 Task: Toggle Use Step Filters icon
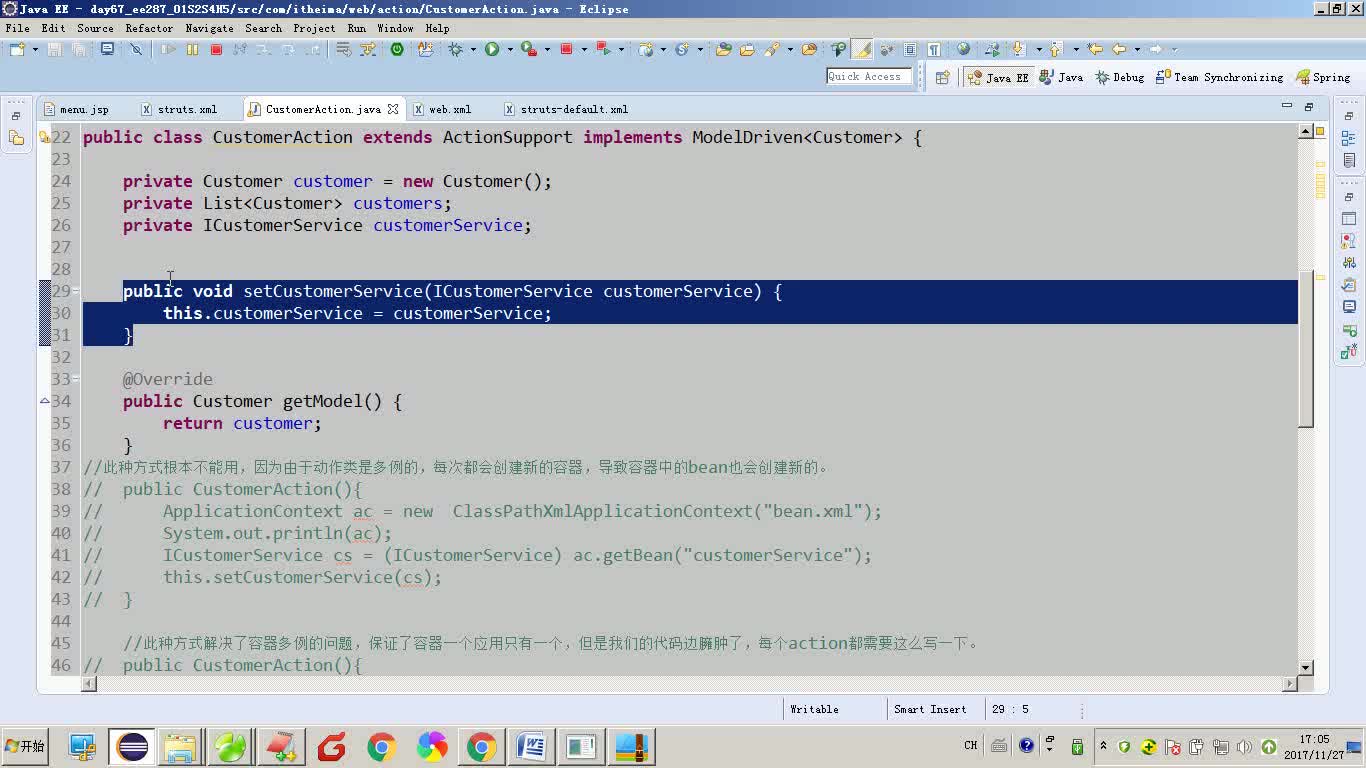(x=368, y=49)
